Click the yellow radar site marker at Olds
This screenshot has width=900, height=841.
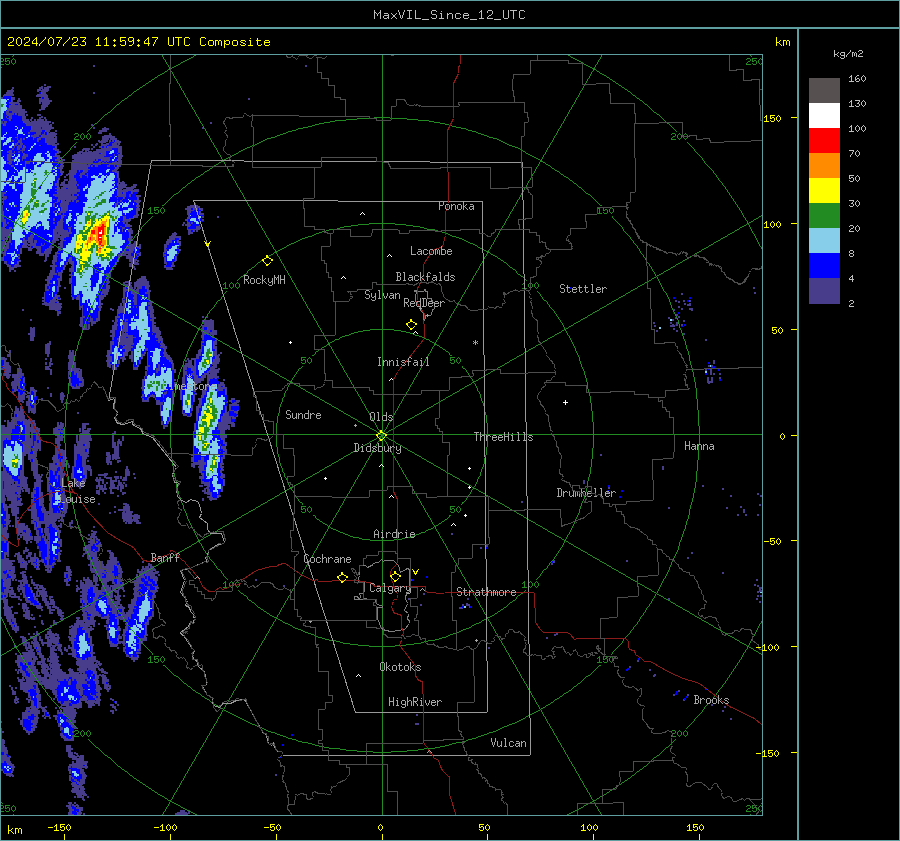tap(382, 436)
